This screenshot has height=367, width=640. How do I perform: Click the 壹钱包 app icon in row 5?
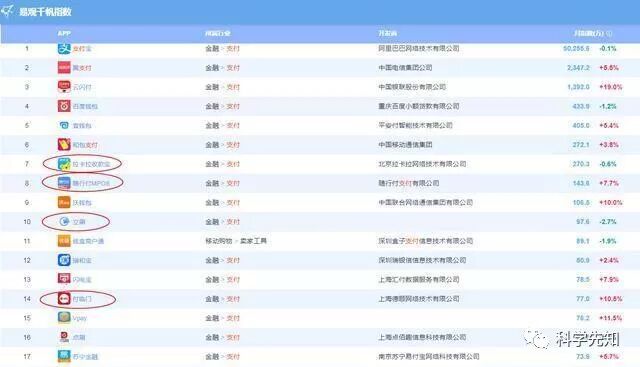point(64,125)
